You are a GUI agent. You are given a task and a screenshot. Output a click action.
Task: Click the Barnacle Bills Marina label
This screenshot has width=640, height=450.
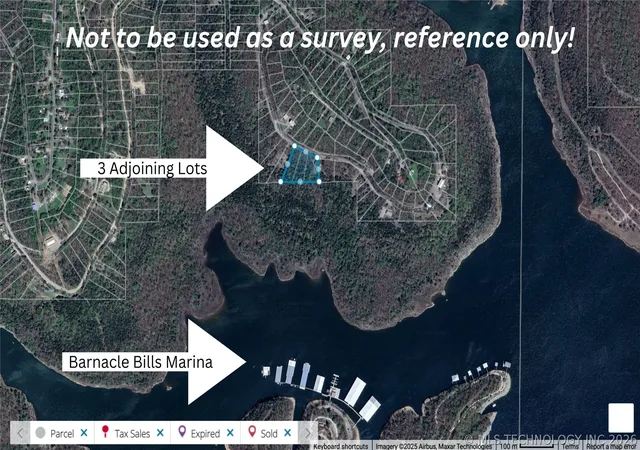tap(140, 362)
